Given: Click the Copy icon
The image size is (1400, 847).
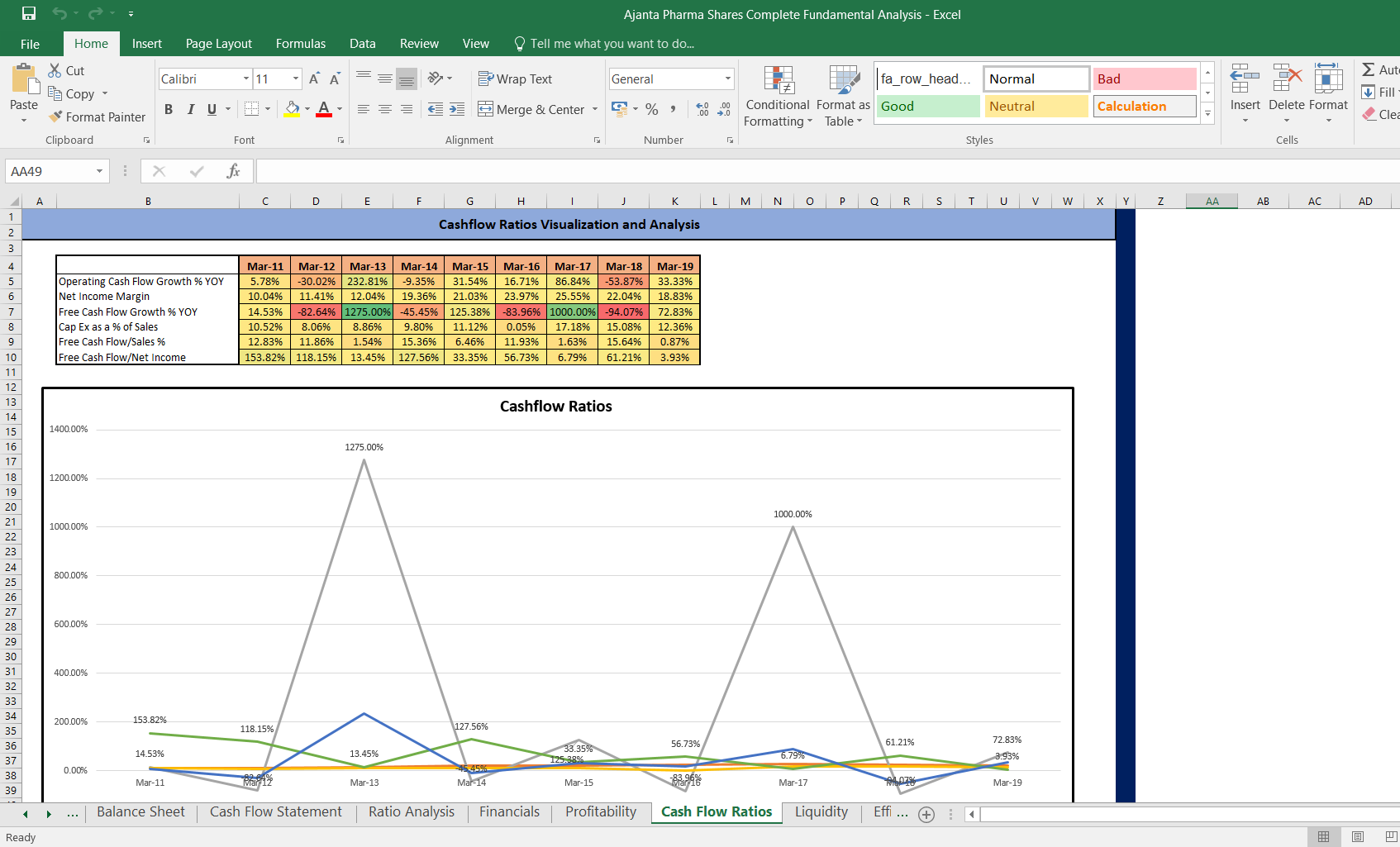Looking at the screenshot, I should tap(55, 93).
